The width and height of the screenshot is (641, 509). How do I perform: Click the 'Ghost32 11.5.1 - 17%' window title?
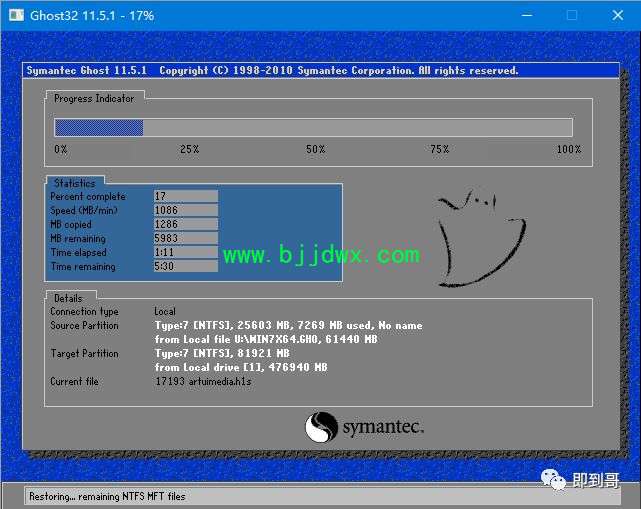[x=92, y=16]
